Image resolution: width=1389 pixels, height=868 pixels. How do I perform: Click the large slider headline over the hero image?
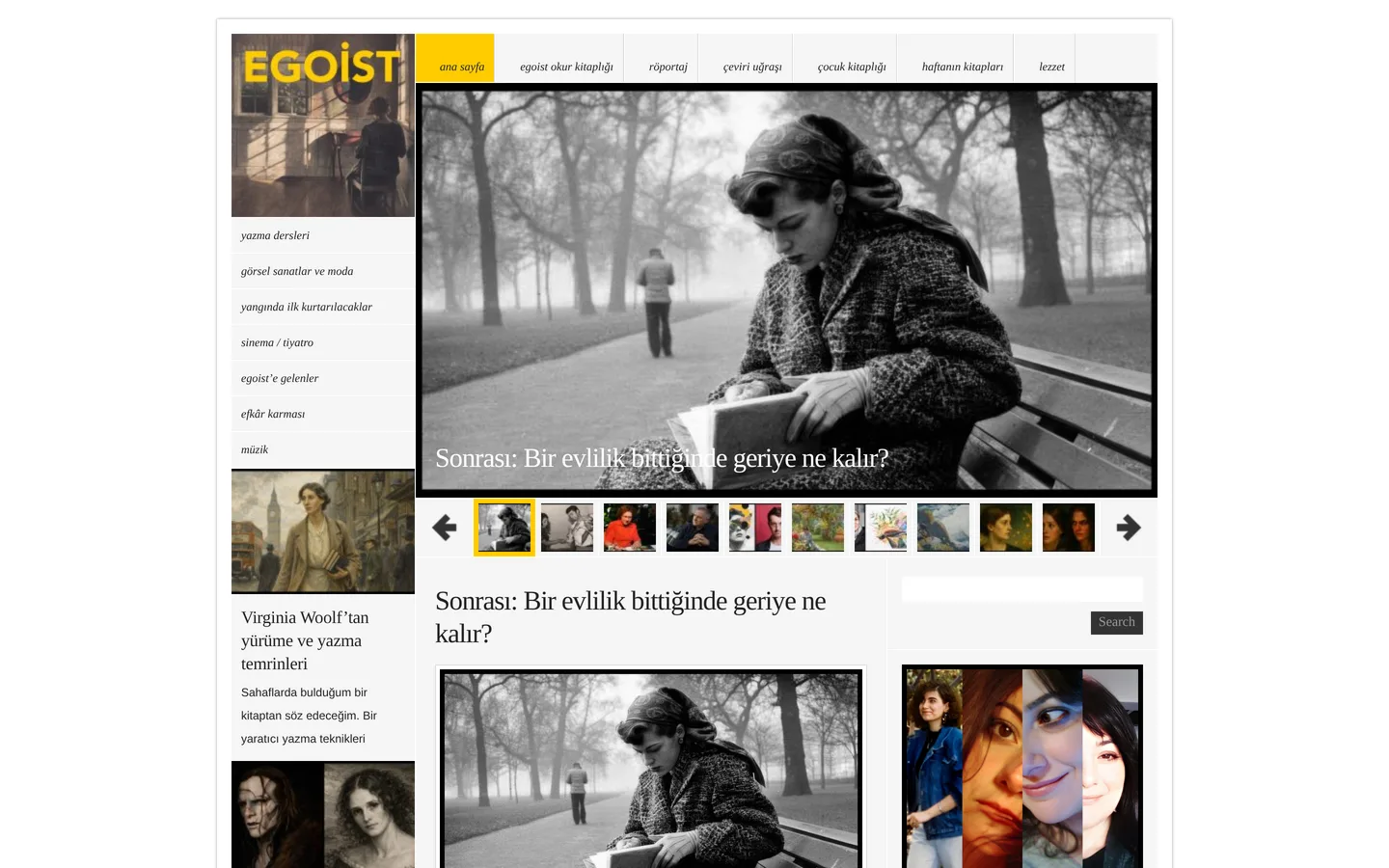click(662, 458)
